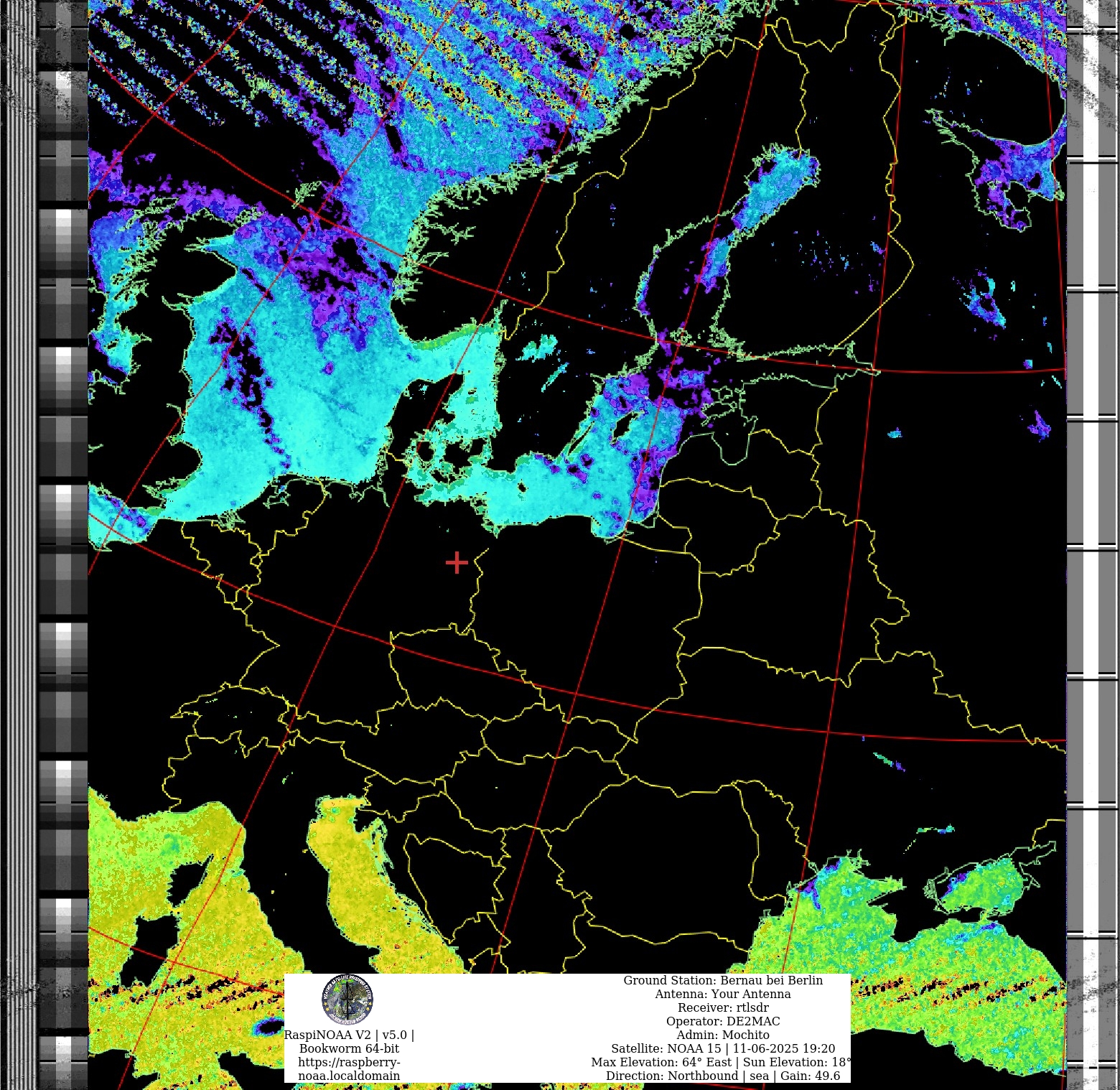
Task: Select the 'Admin: Mochito' line
Action: click(x=723, y=1035)
